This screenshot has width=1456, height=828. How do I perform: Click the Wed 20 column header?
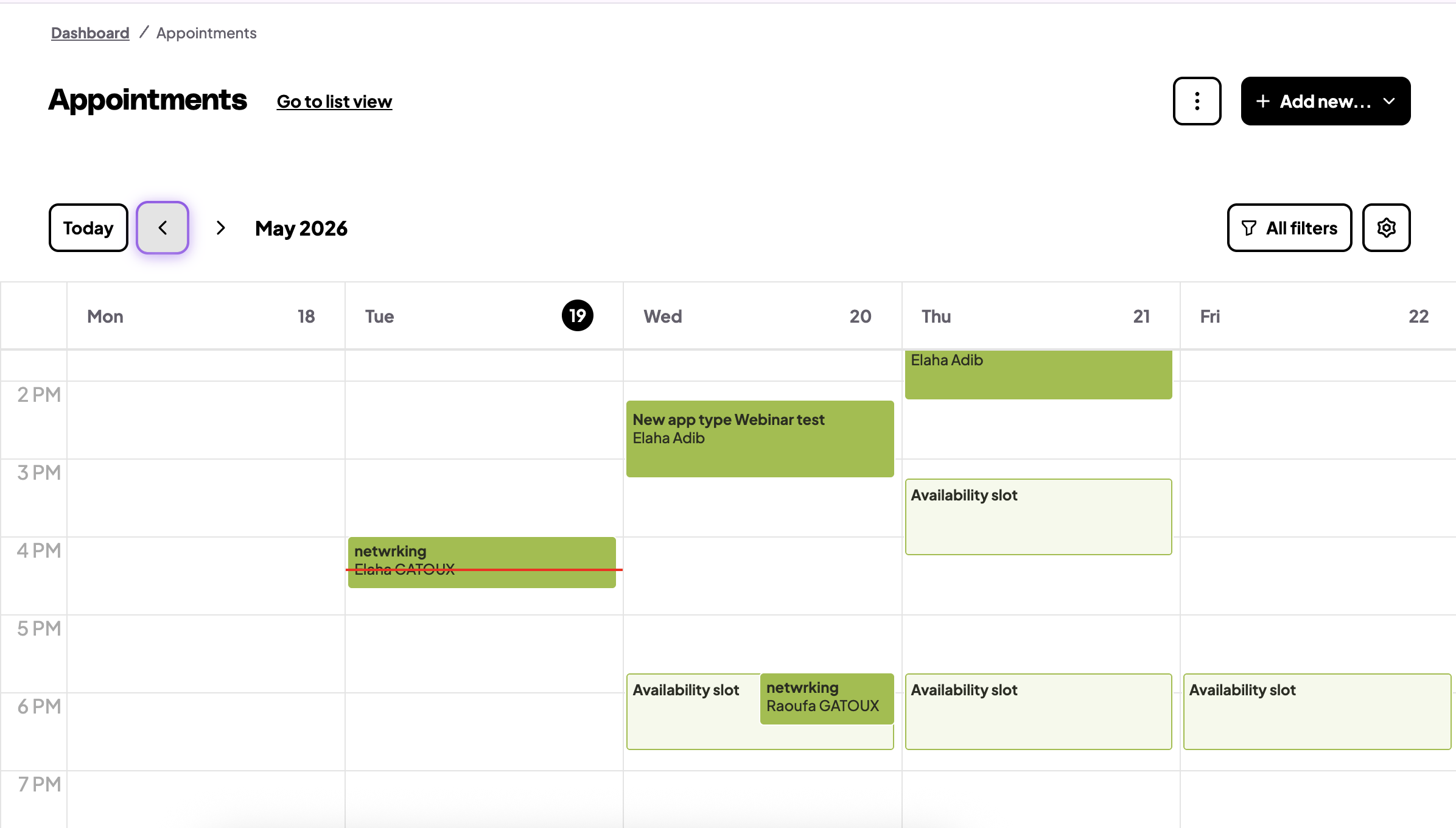(762, 316)
